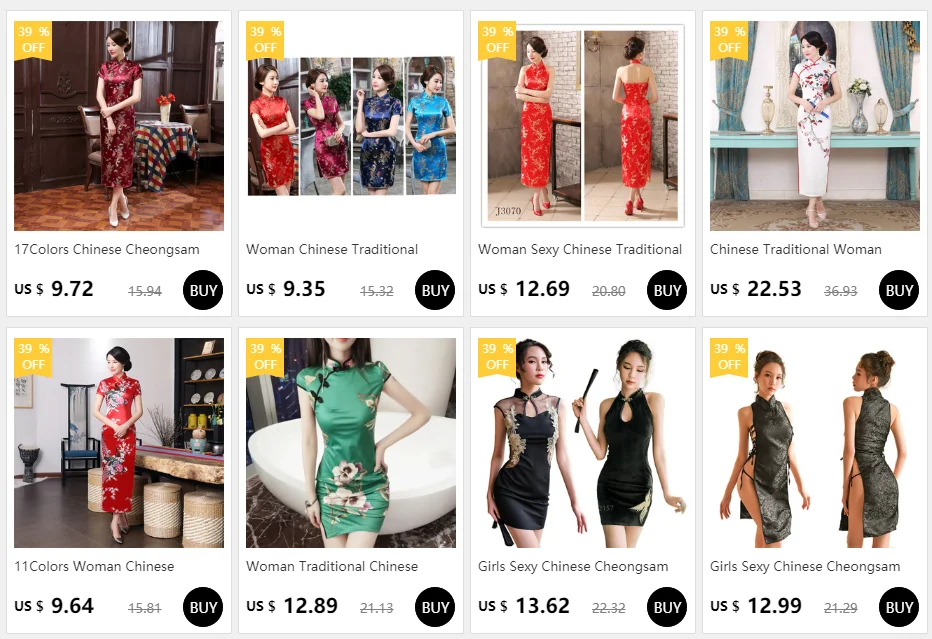Select the red halter dress J3070 thumbnail

pos(583,126)
